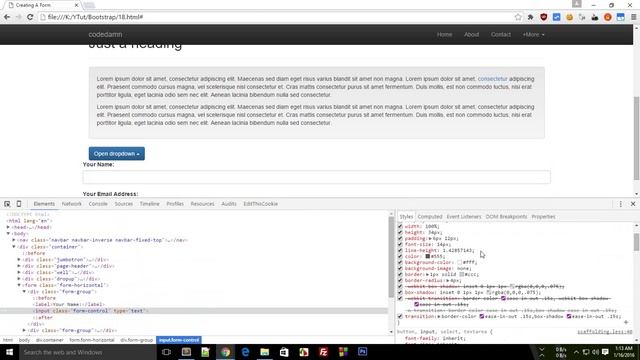Reload the page using refresh icon
This screenshot has width=640, height=360.
pyautogui.click(x=30, y=17)
